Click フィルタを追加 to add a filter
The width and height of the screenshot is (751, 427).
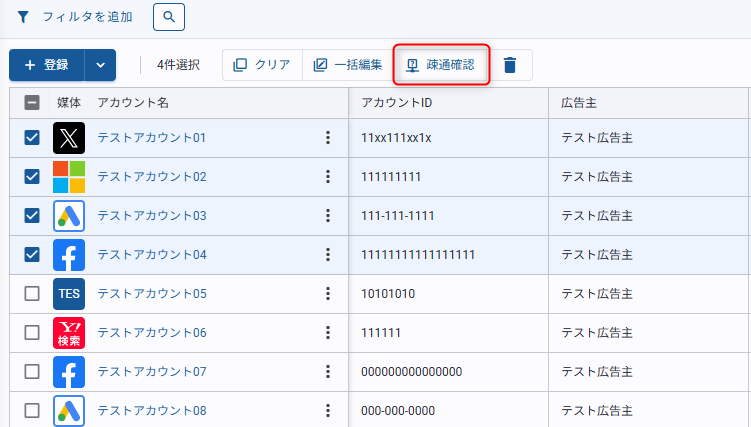click(75, 17)
